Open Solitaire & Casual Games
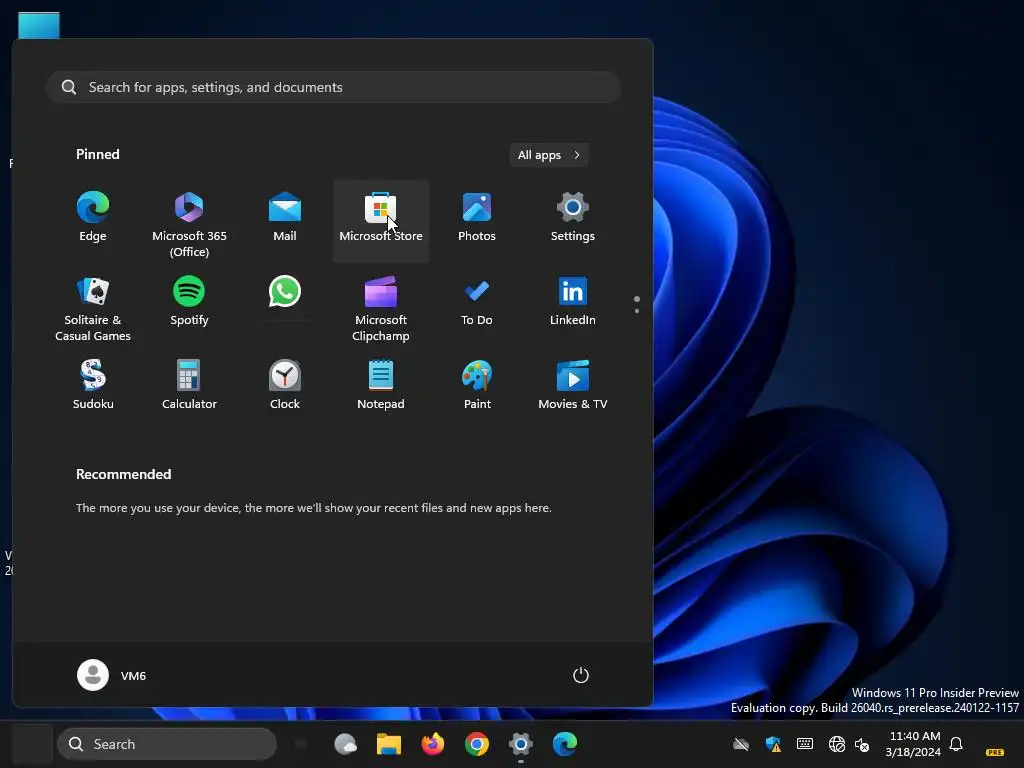1024x768 pixels. tap(93, 308)
